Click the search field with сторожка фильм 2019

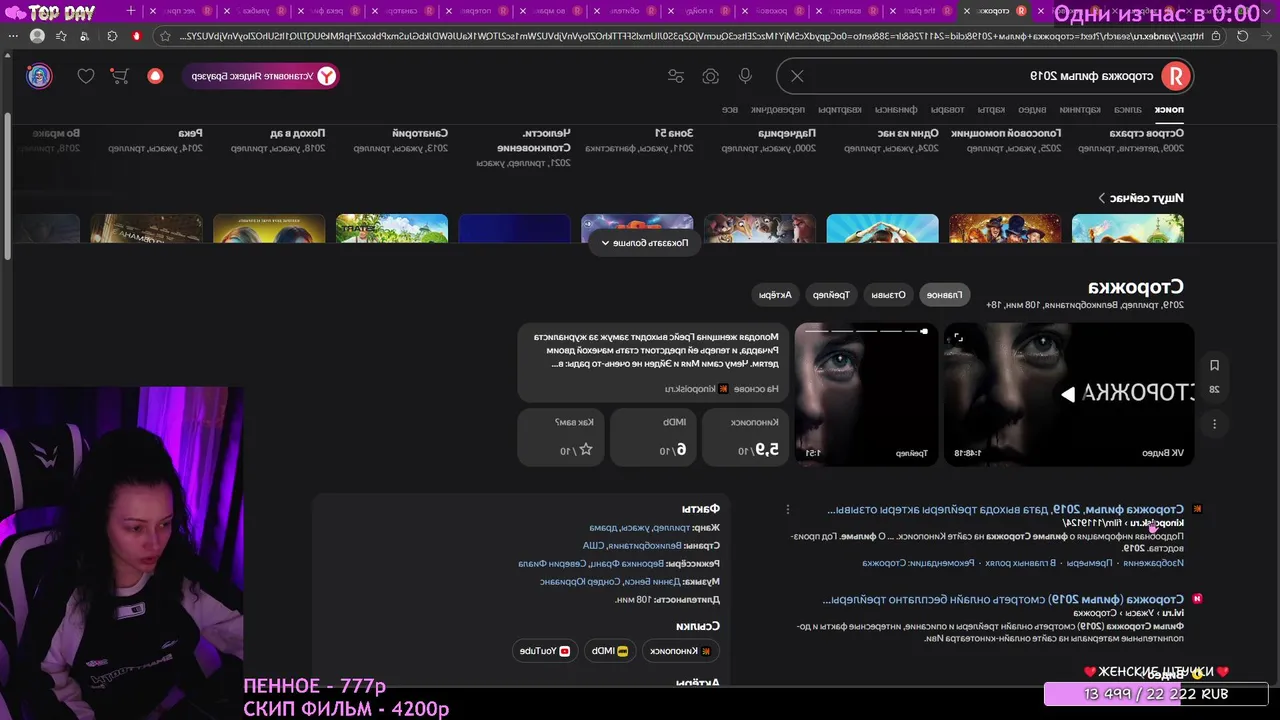(x=985, y=76)
